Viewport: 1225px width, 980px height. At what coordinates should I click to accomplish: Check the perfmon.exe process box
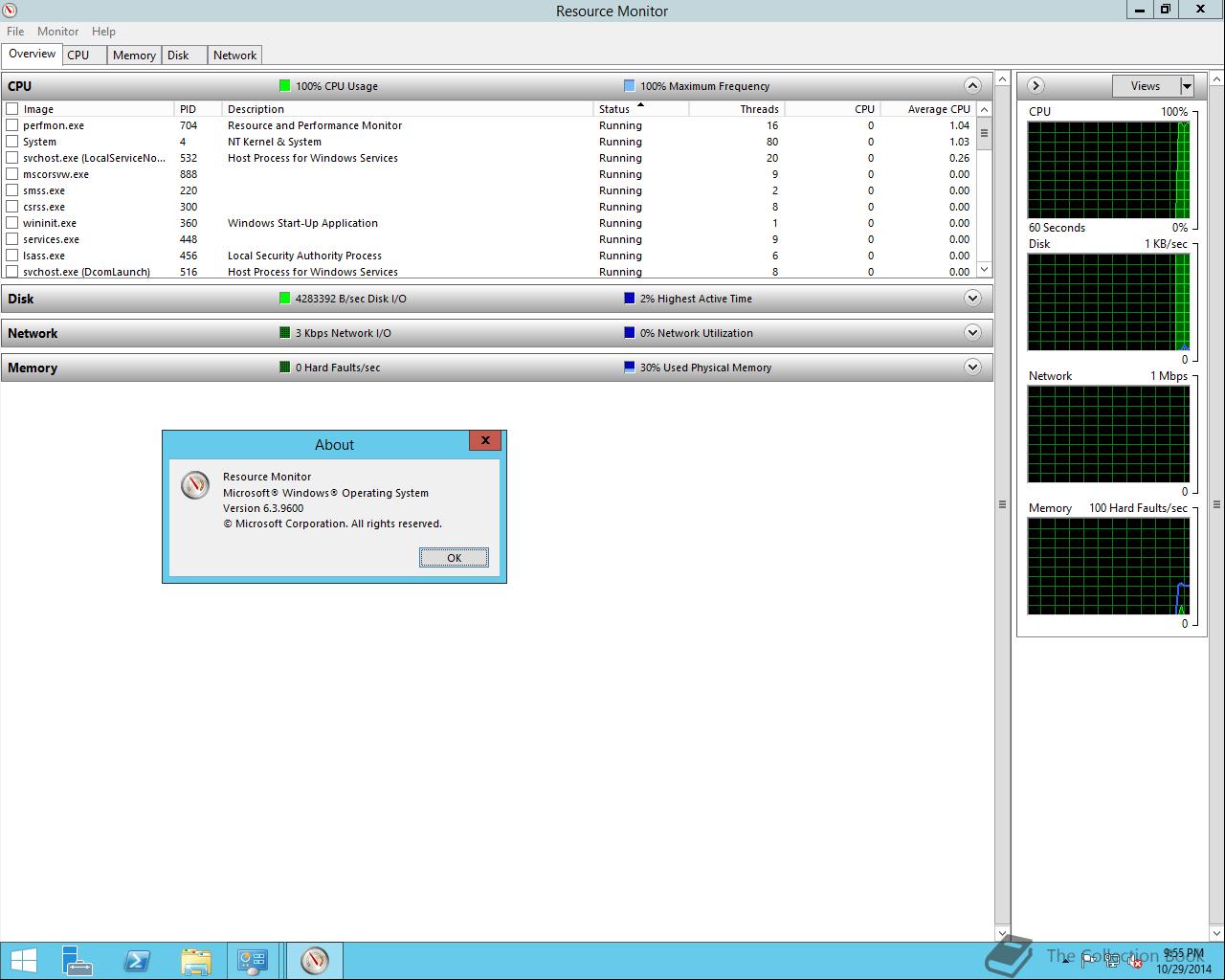tap(12, 125)
